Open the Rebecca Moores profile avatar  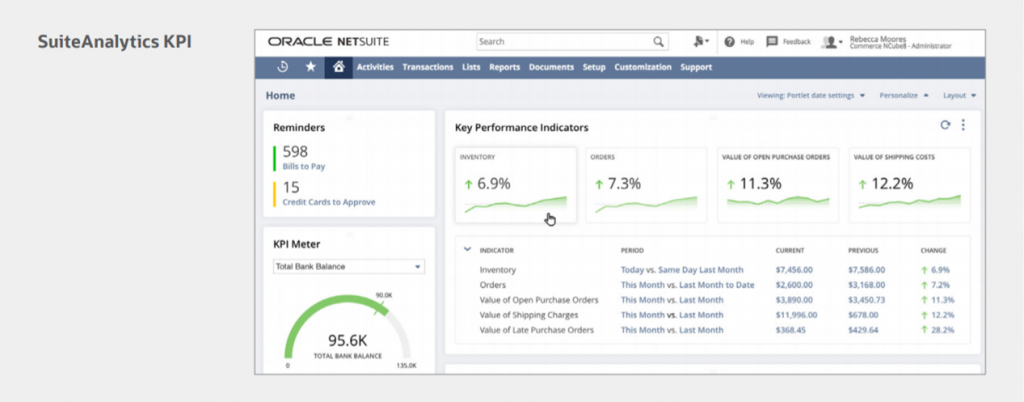(831, 42)
